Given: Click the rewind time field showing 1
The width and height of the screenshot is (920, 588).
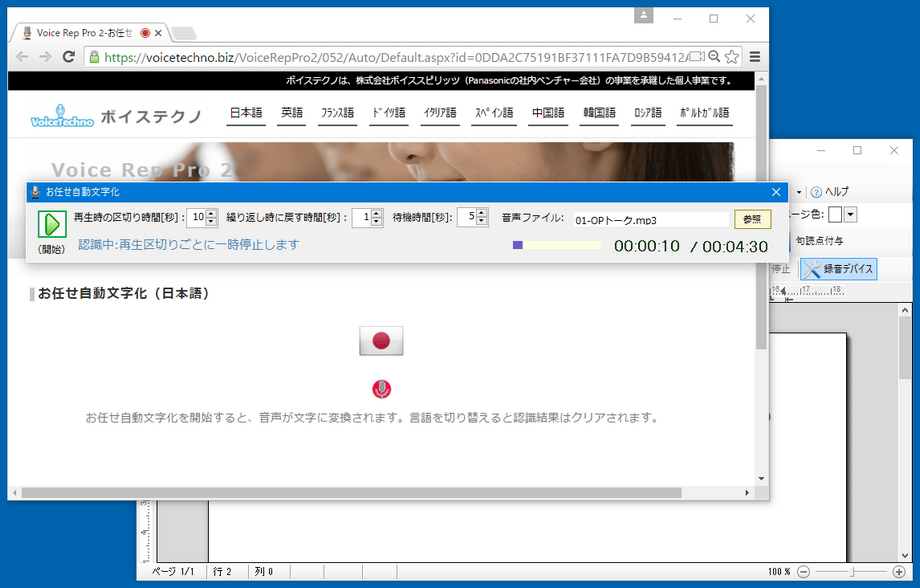Looking at the screenshot, I should [x=362, y=218].
